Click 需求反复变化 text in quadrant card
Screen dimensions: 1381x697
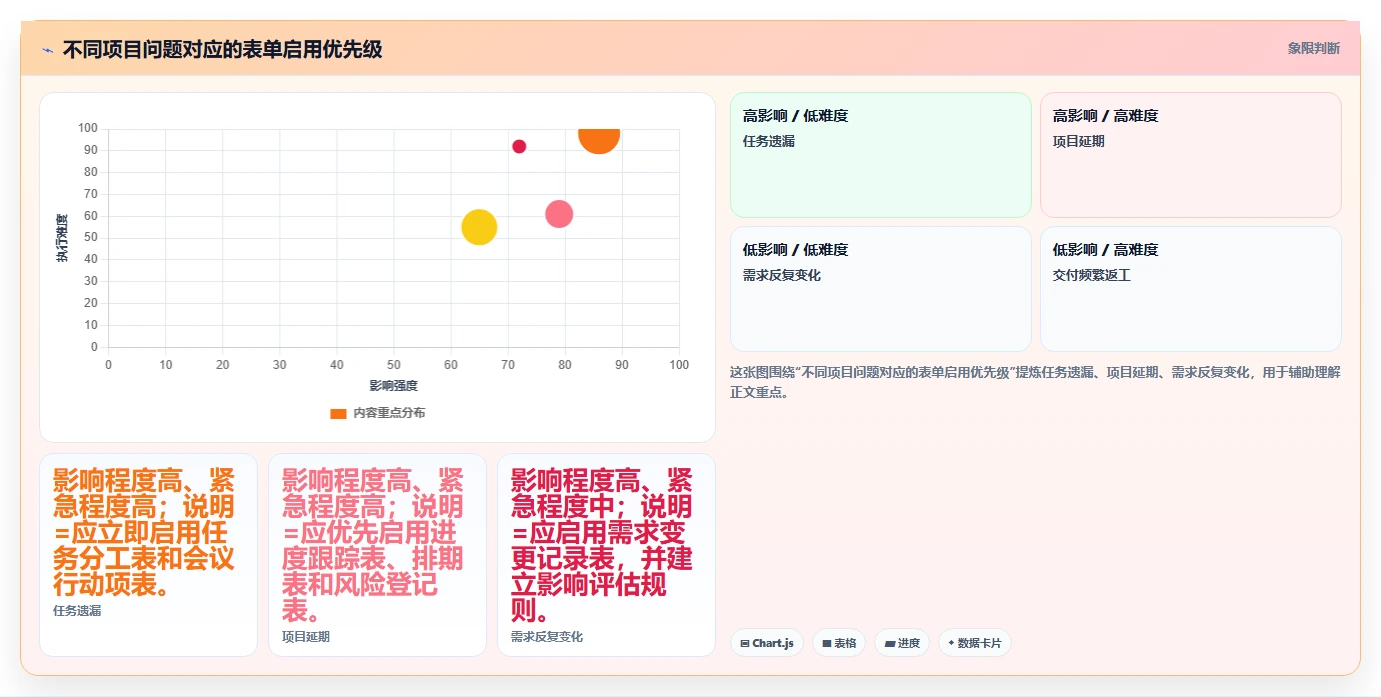point(782,275)
